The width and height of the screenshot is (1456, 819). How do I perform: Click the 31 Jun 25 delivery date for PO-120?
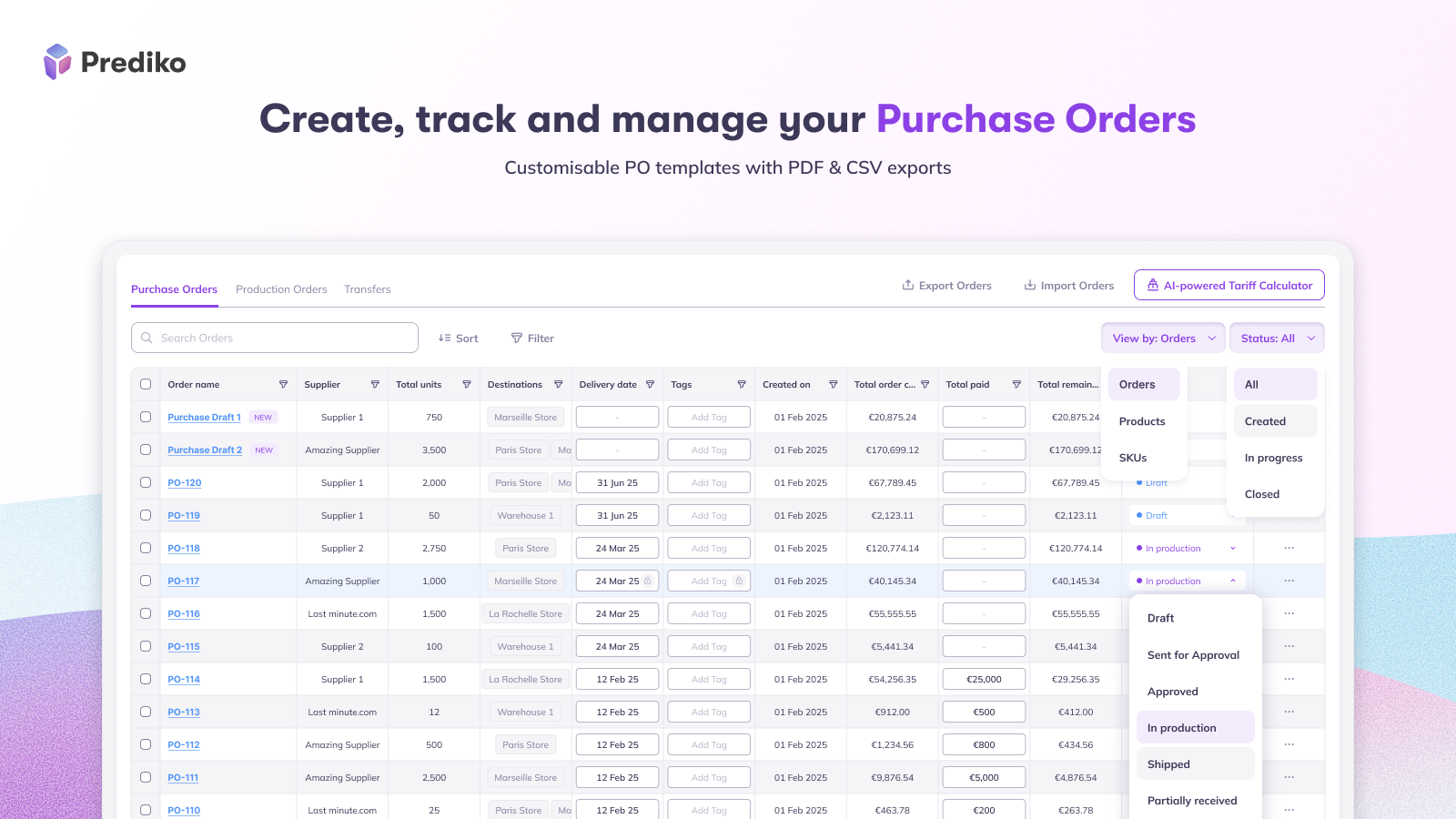[x=617, y=482]
